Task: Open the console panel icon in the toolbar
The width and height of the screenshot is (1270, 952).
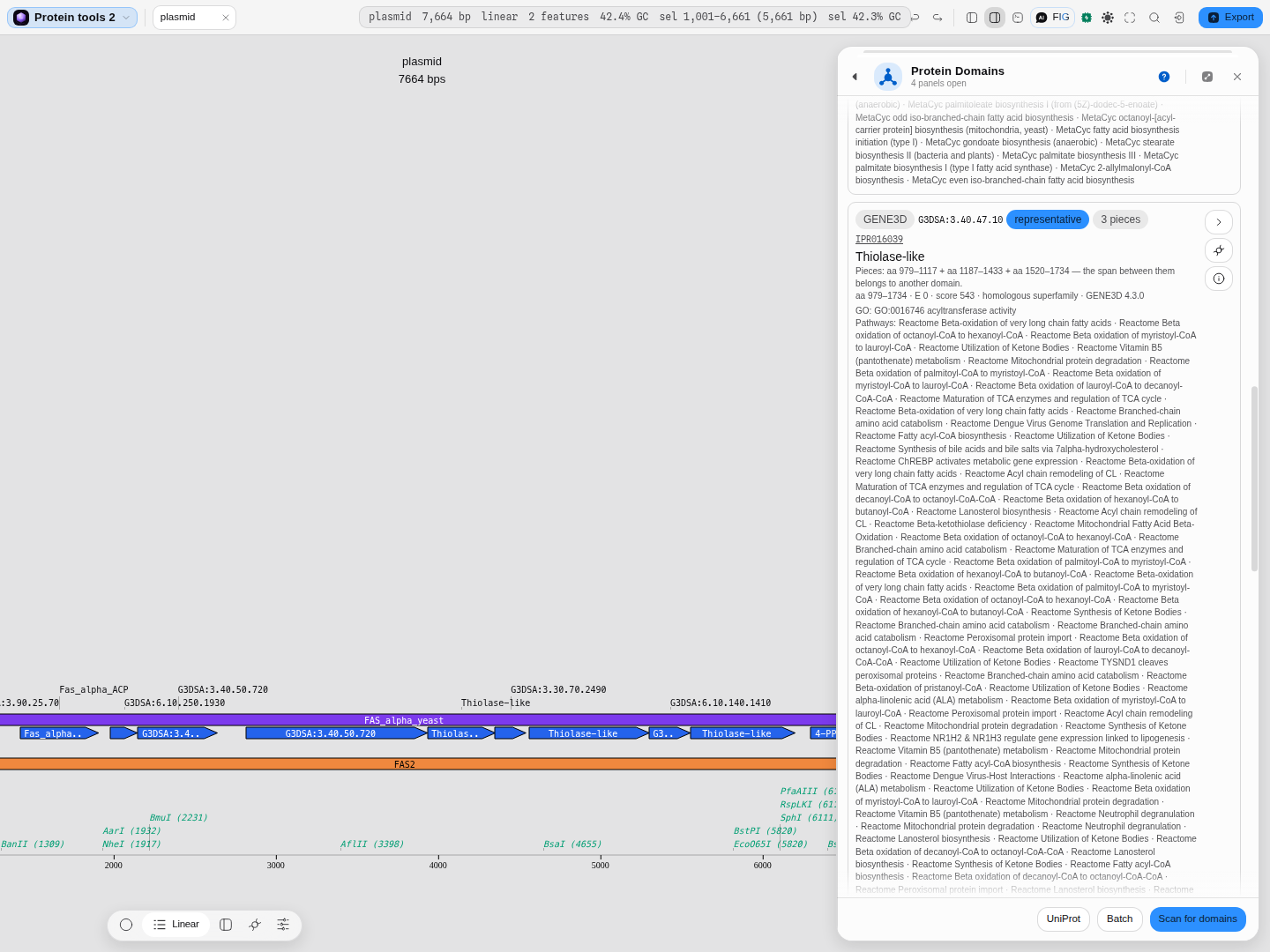Action: (1018, 18)
